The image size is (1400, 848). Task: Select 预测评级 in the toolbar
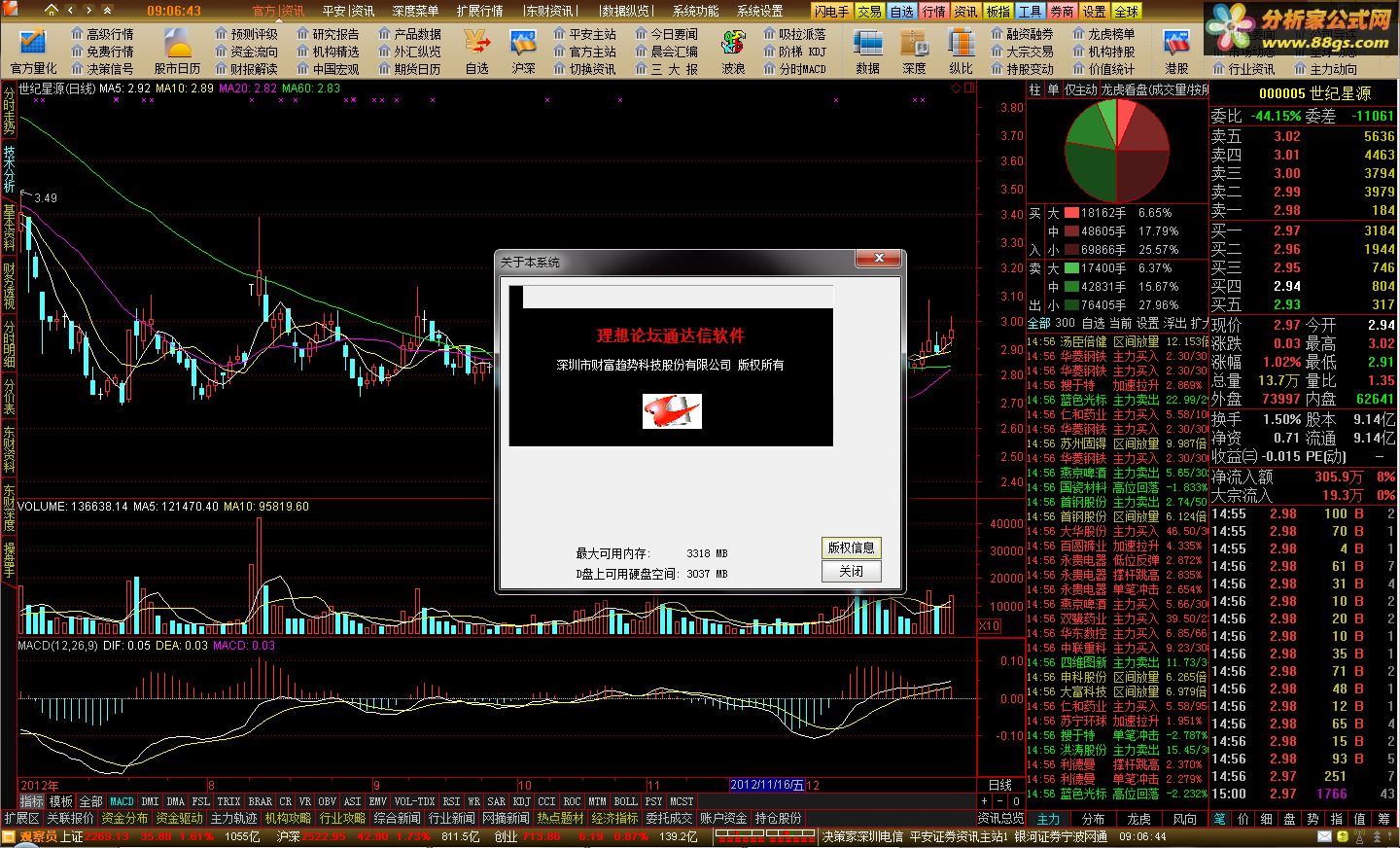(x=246, y=34)
